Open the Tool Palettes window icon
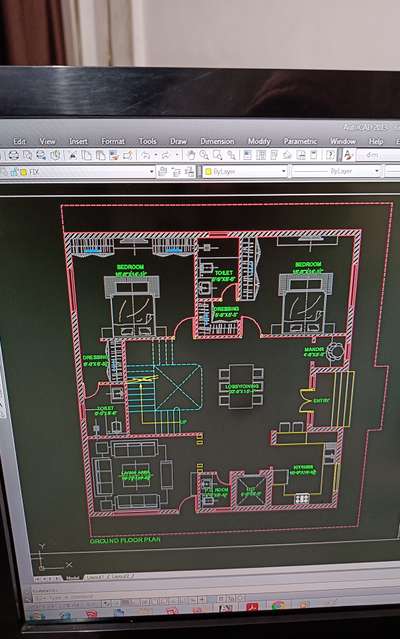 coord(274,155)
